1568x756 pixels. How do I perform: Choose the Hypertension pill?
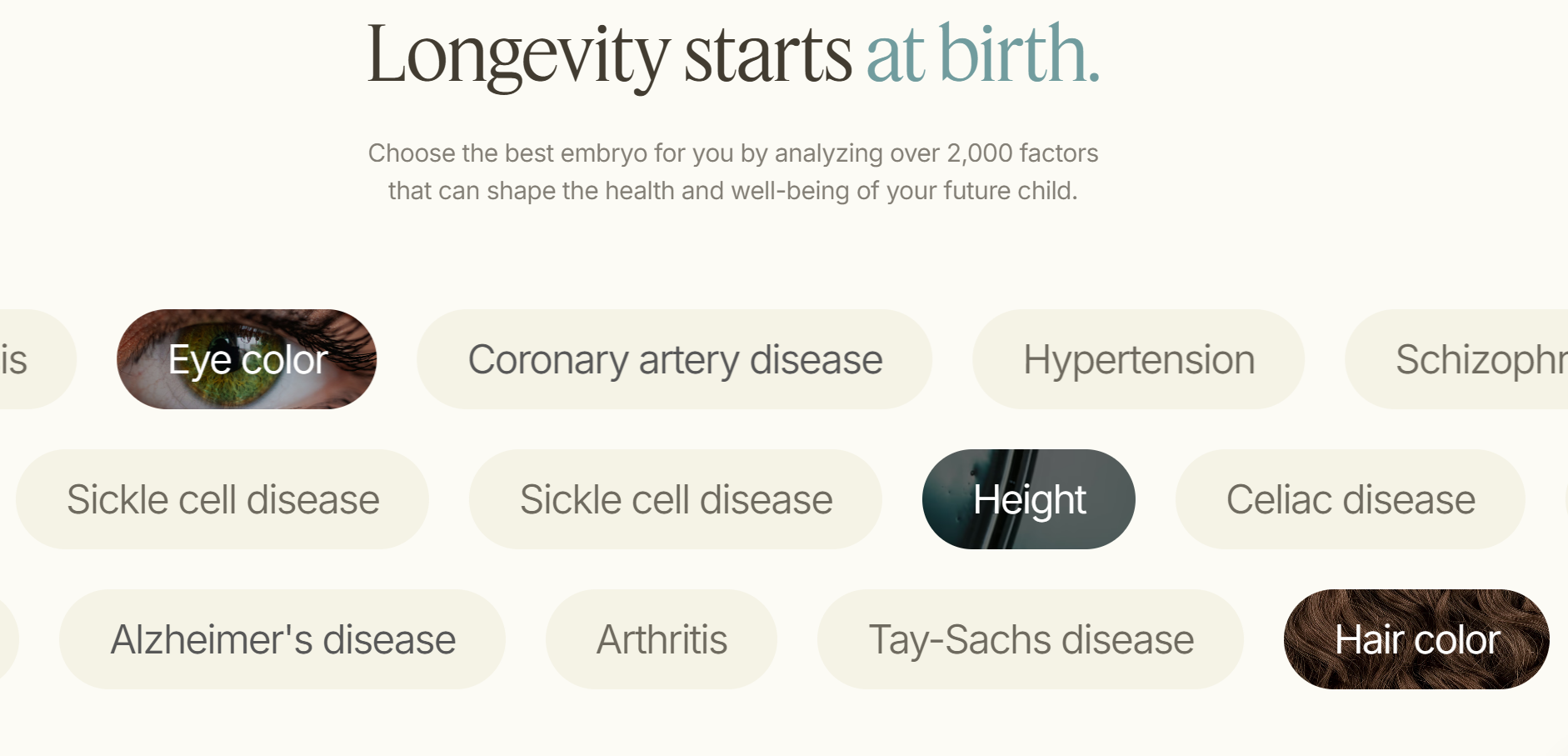1138,360
